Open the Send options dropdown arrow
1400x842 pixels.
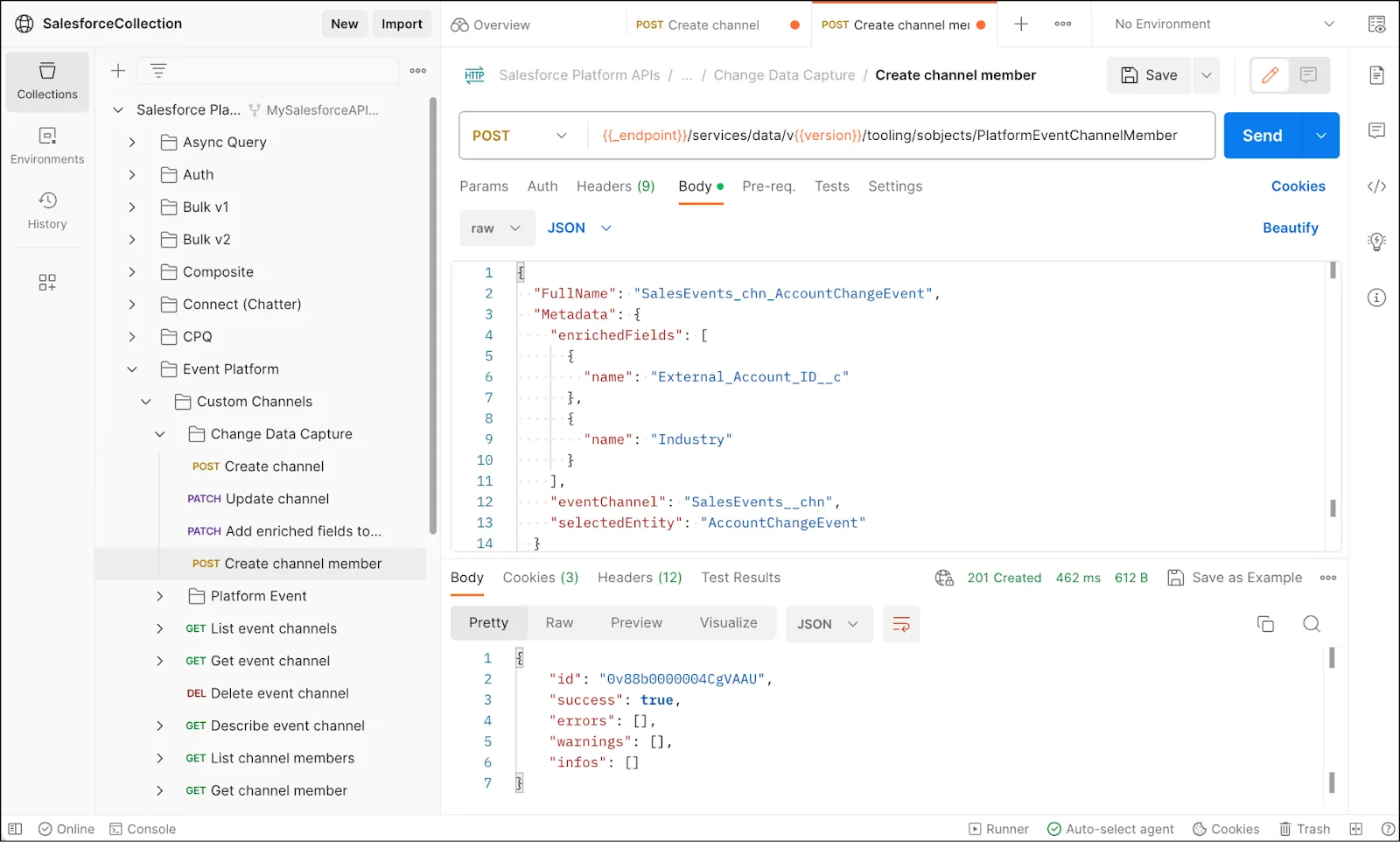[1321, 136]
